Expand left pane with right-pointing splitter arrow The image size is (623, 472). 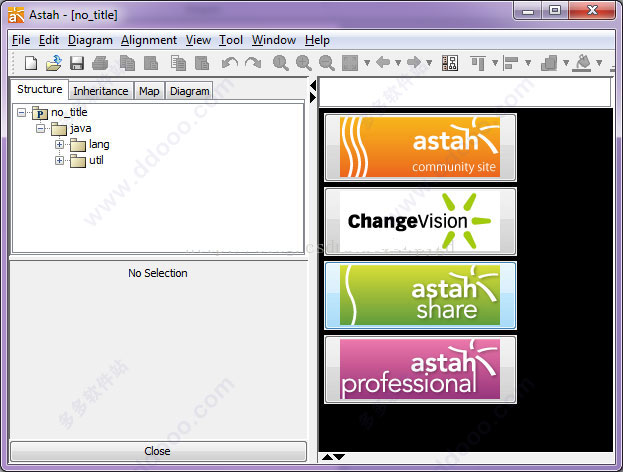click(x=313, y=97)
